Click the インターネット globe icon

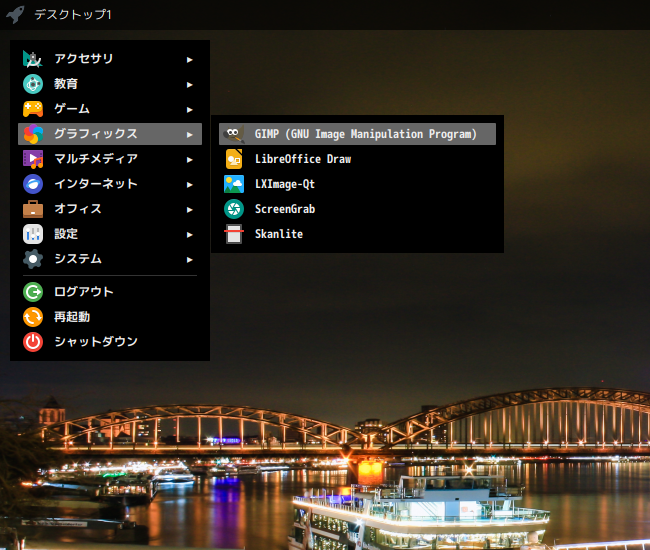(33, 184)
